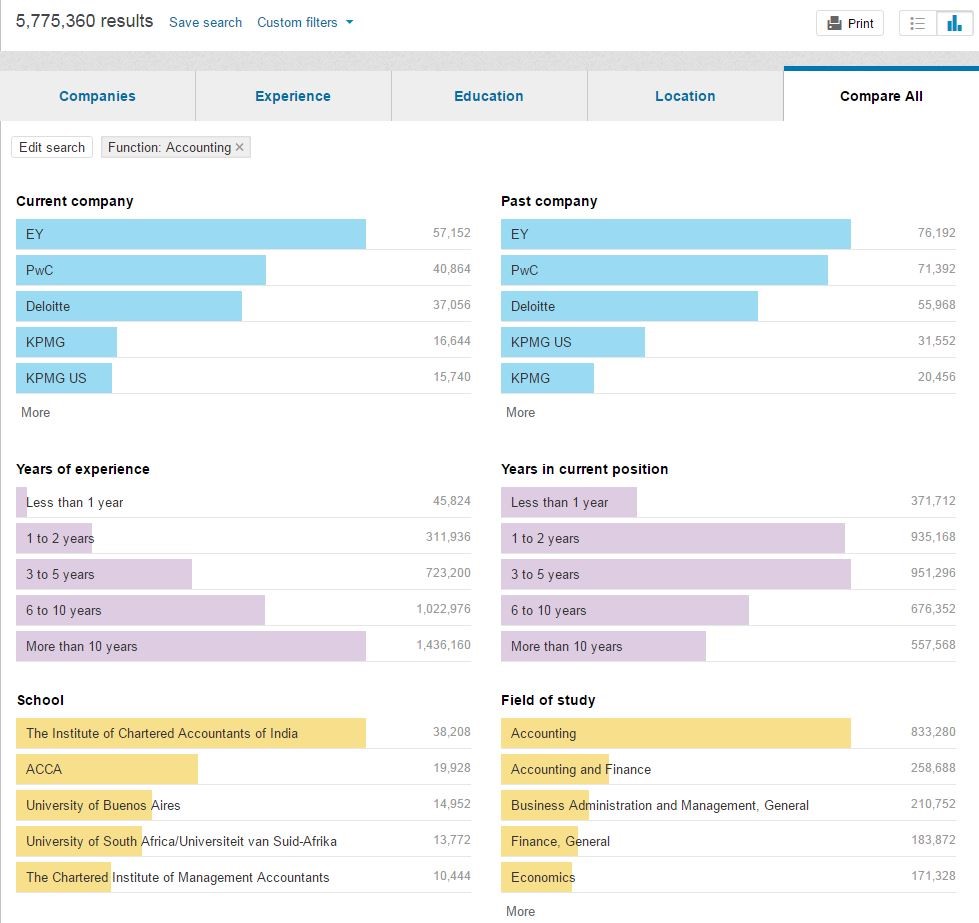Screen dimensions: 979x923
Task: Select The Chartered Institute of Management Accountants
Action: pyautogui.click(x=244, y=877)
